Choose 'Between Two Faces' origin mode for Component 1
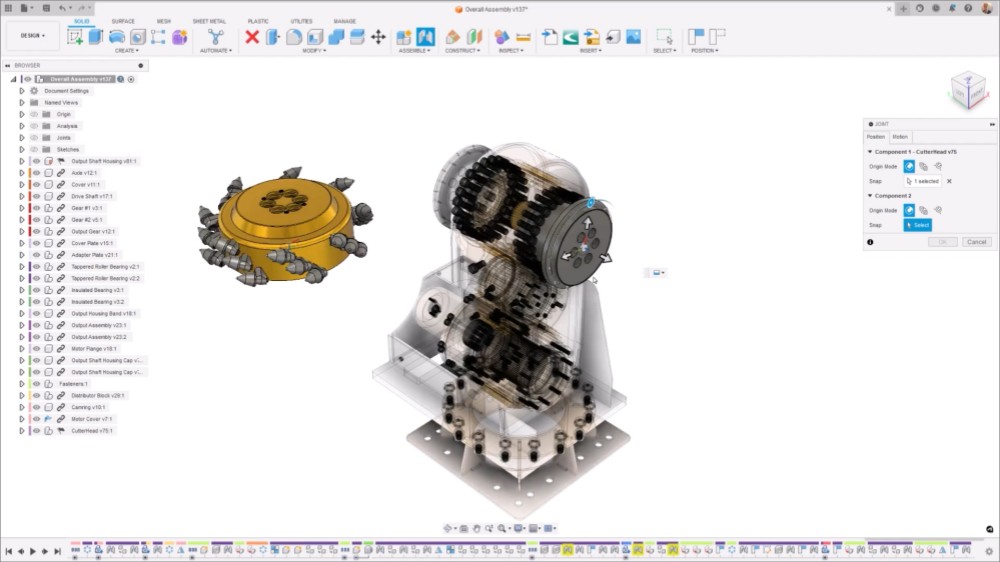Screen dimensions: 1000x562 point(923,167)
